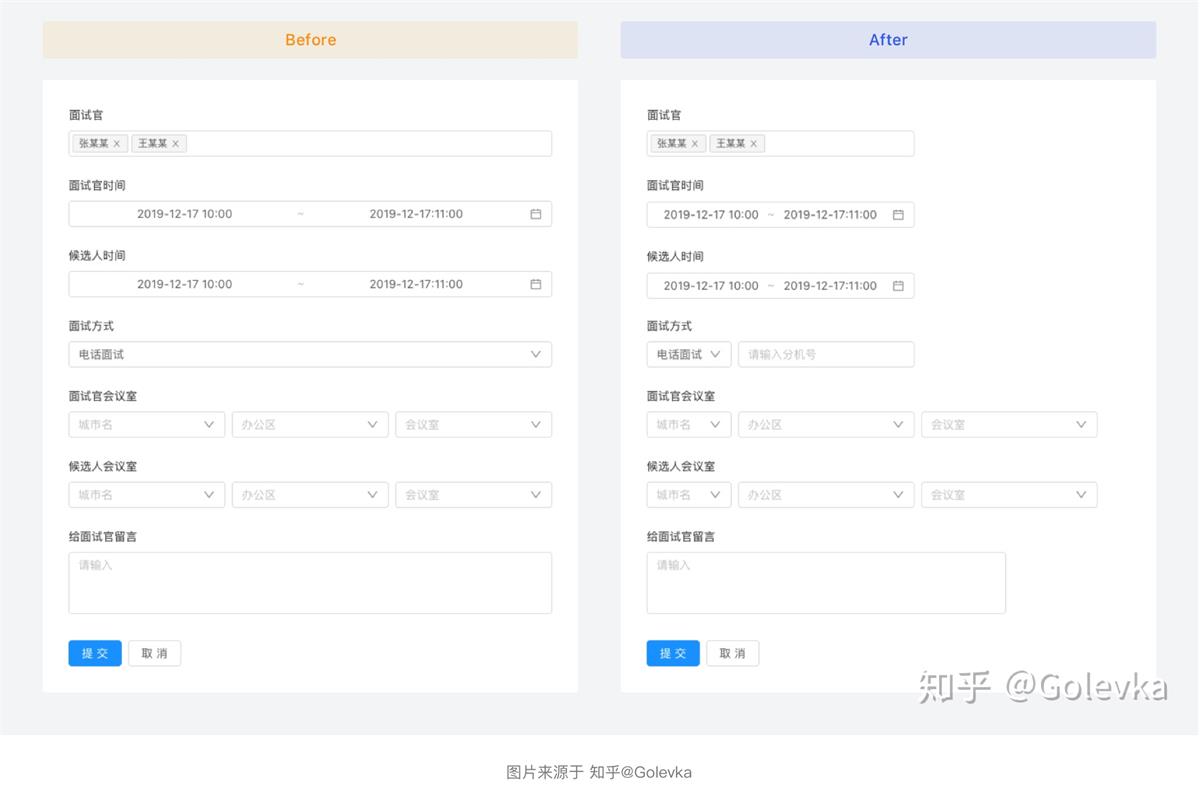Image resolution: width=1200 pixels, height=800 pixels.
Task: Click the After header label
Action: pos(888,40)
